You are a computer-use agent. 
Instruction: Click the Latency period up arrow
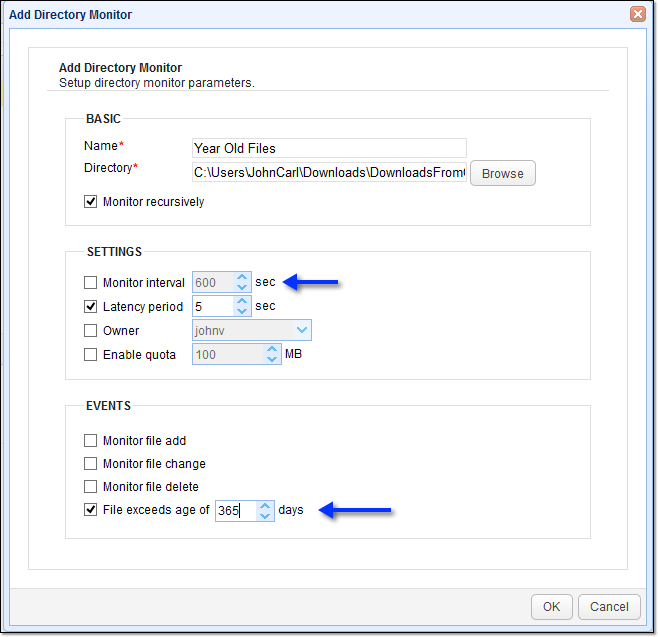tap(241, 302)
